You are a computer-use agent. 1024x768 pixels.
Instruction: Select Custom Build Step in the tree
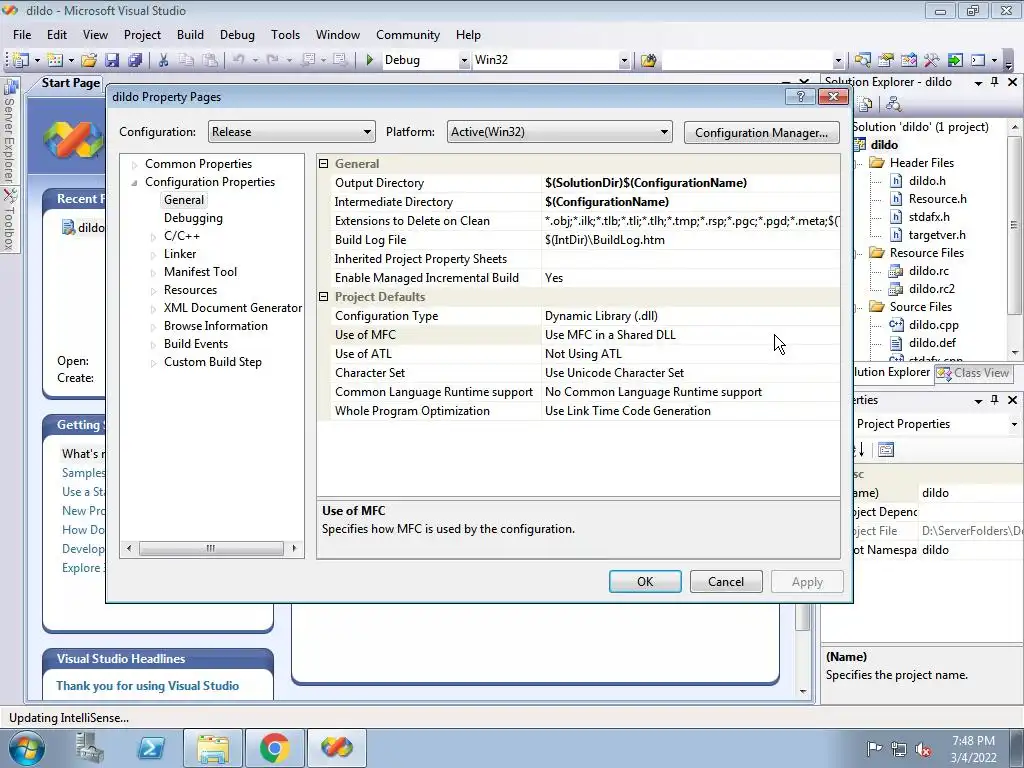[x=213, y=362]
